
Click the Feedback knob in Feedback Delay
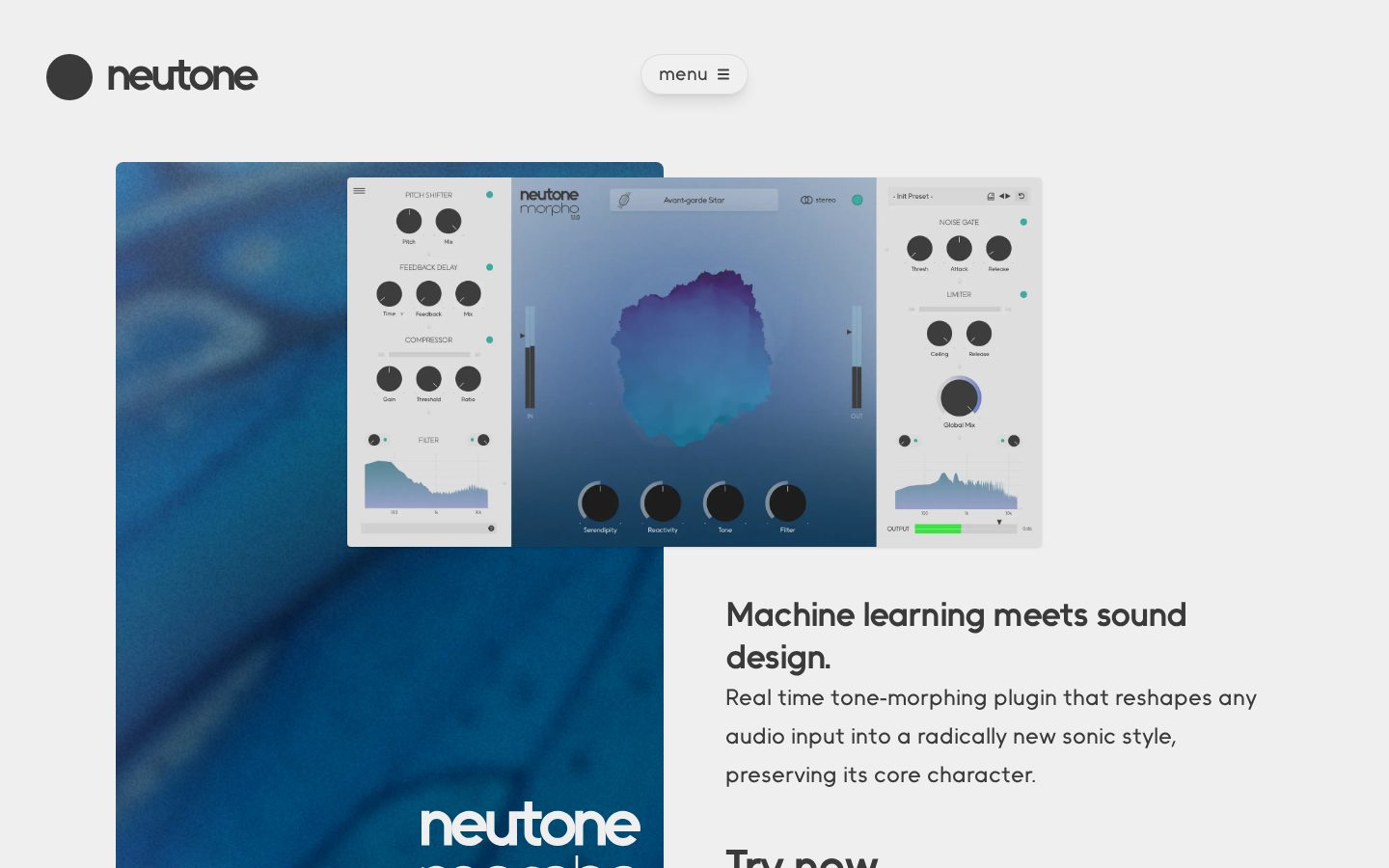428,293
